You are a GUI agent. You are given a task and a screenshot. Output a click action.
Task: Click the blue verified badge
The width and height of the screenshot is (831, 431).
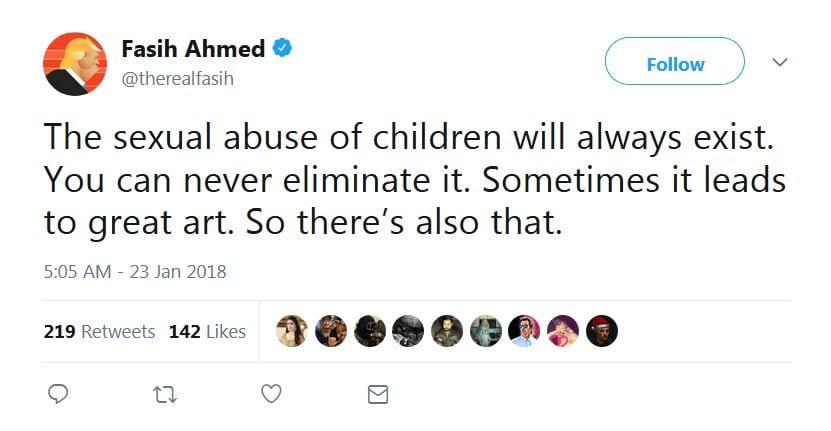283,48
